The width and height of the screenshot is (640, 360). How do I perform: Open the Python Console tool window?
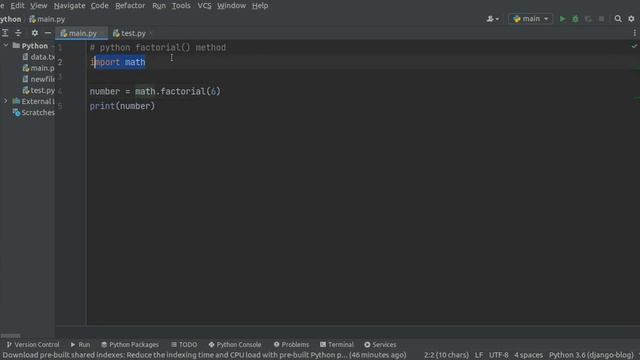[x=235, y=344]
